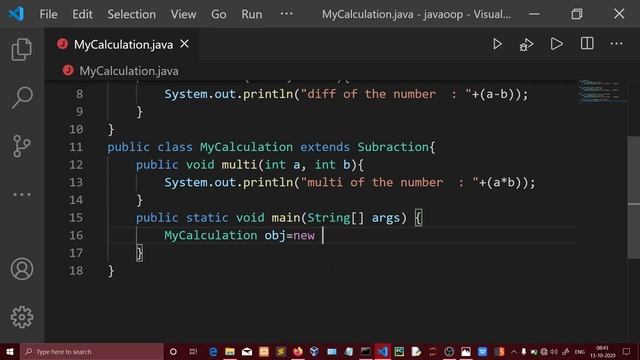This screenshot has width=640, height=360.
Task: Open the Edit menu
Action: tap(82, 14)
